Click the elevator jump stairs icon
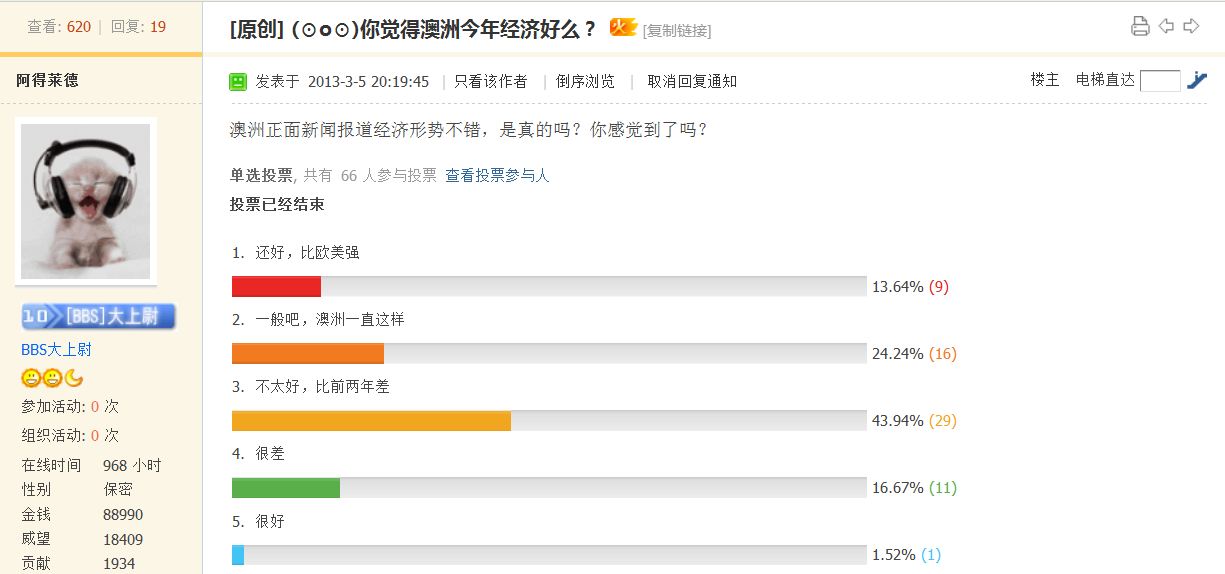 tap(1197, 81)
